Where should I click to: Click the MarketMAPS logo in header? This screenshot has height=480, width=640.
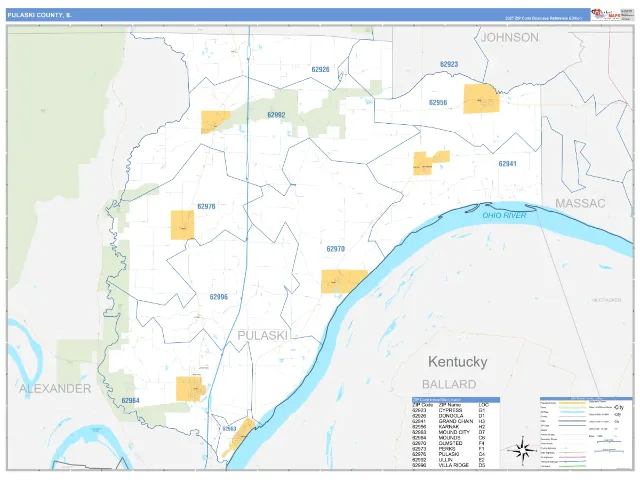point(605,15)
